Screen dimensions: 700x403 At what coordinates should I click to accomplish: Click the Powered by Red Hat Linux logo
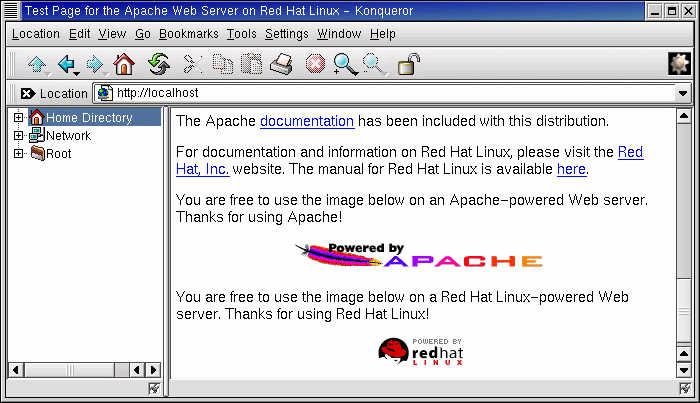click(421, 352)
